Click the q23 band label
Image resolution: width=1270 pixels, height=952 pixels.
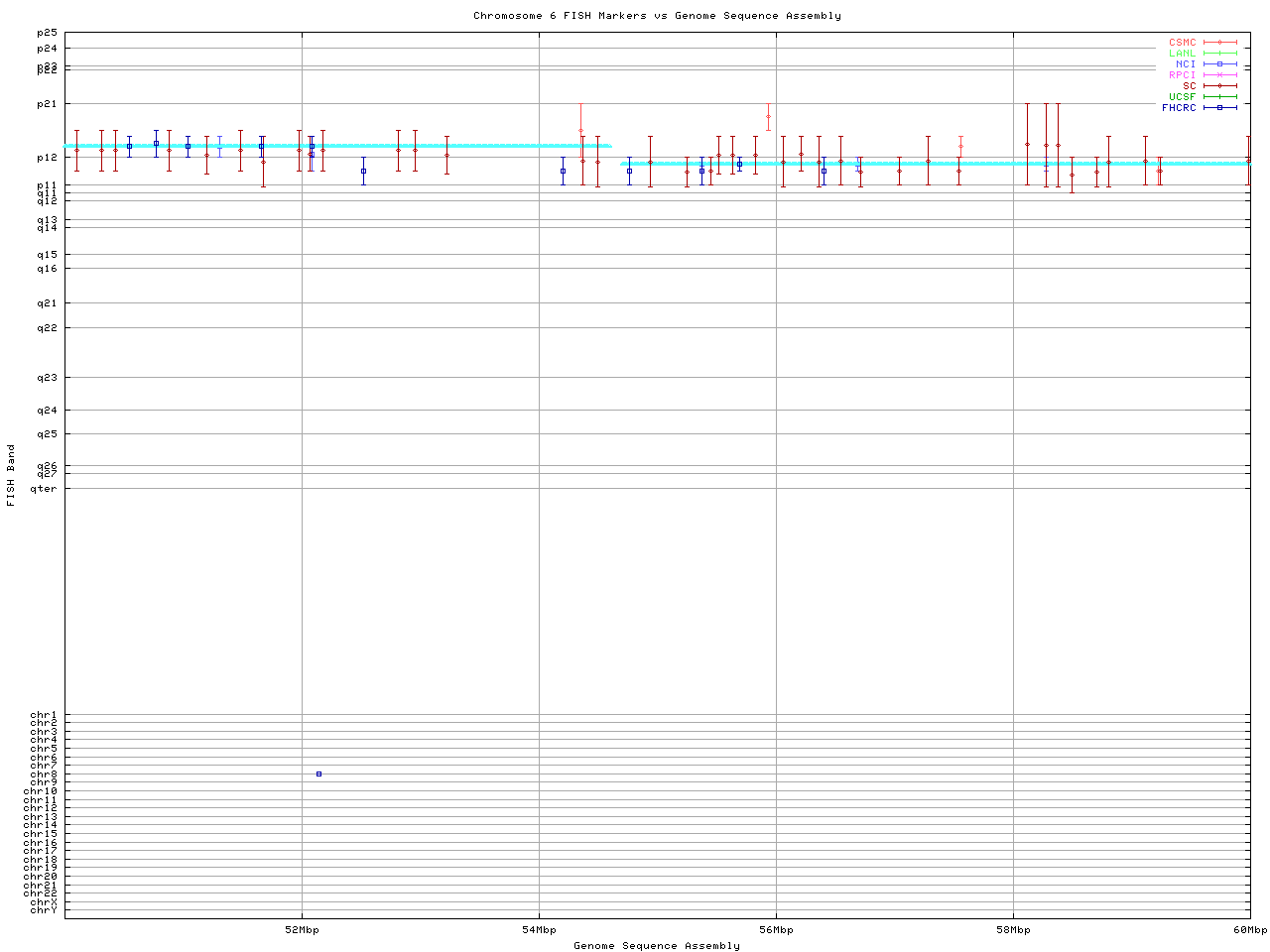47,378
